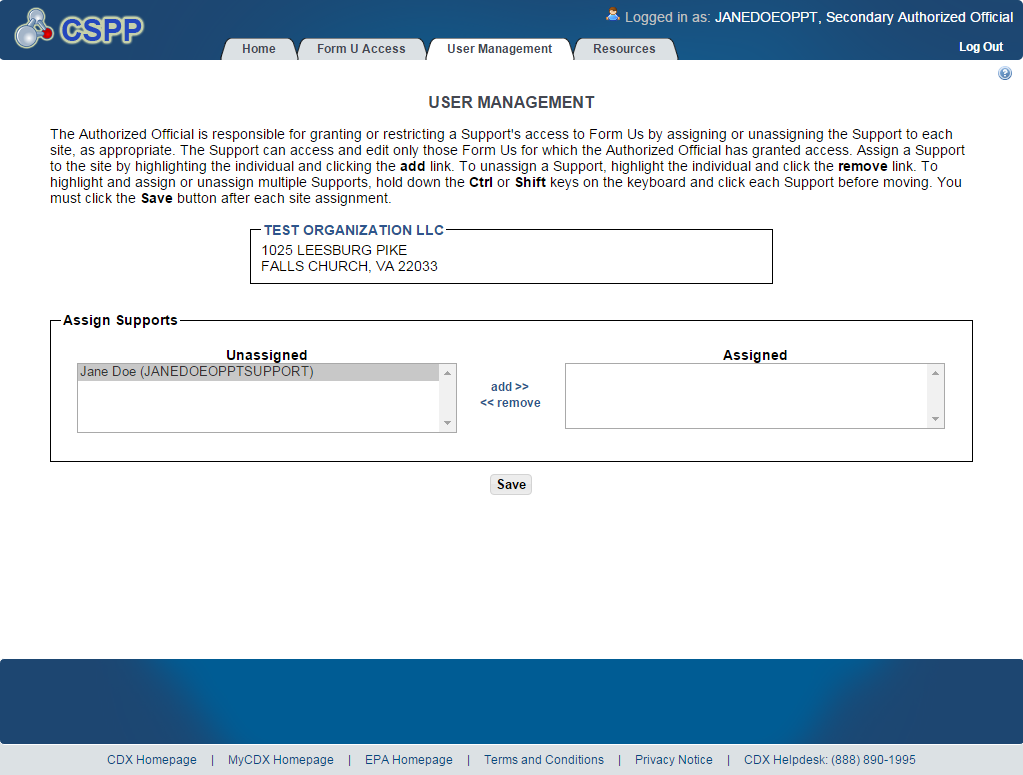Open the help question mark icon
Viewport: 1023px width, 775px height.
(1005, 74)
